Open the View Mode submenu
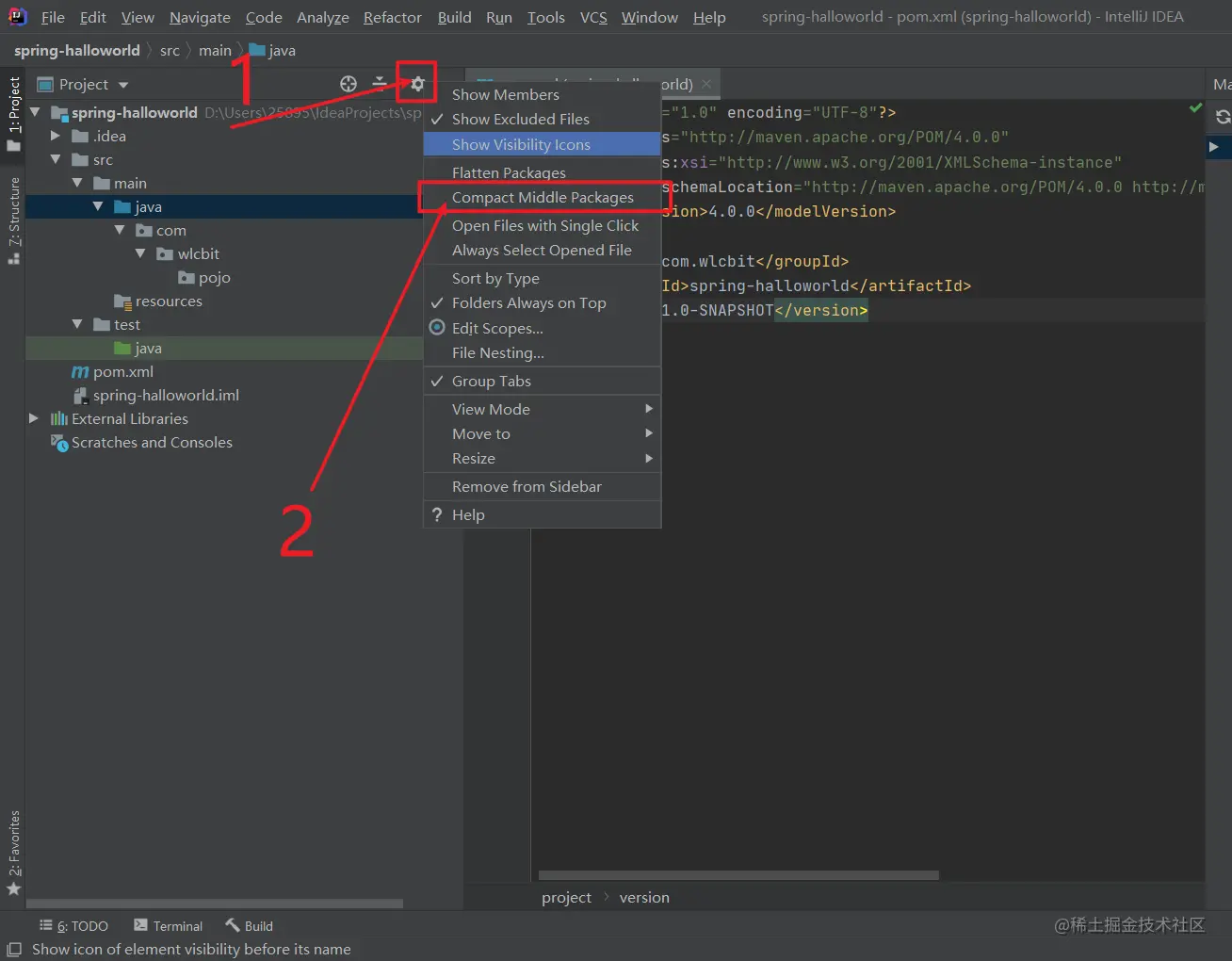 pos(542,409)
